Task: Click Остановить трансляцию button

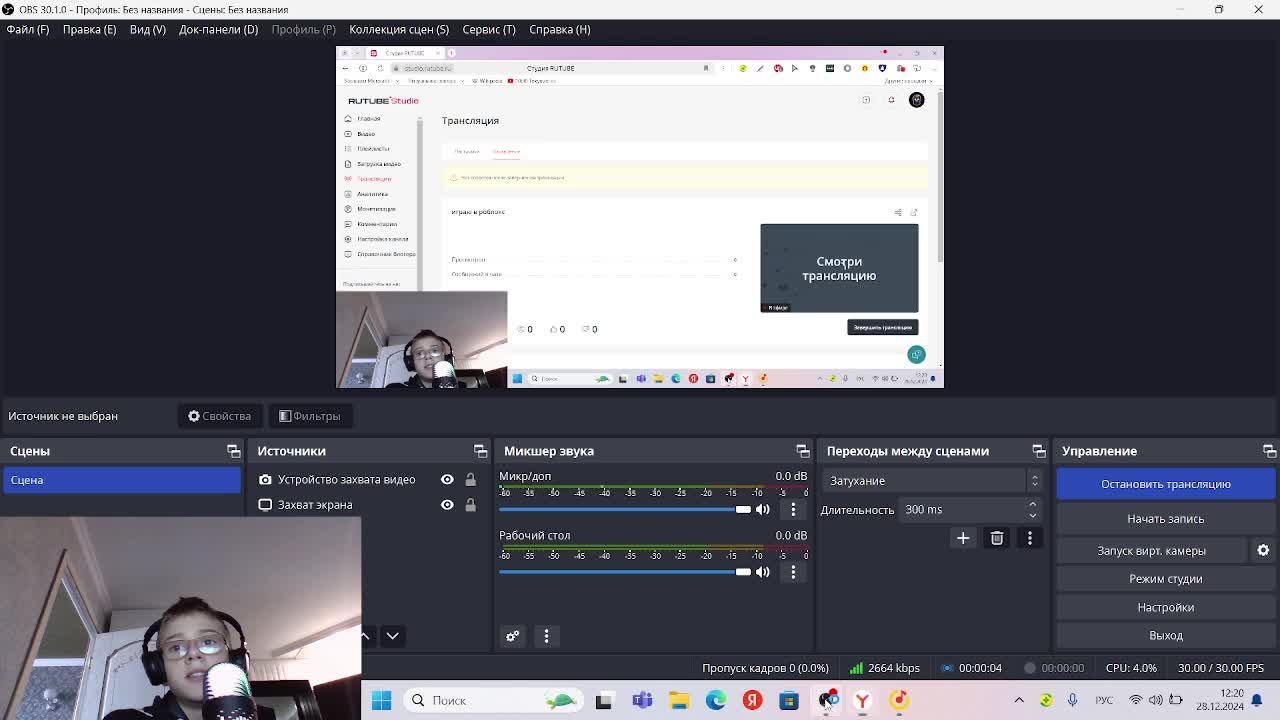Action: [x=1166, y=484]
